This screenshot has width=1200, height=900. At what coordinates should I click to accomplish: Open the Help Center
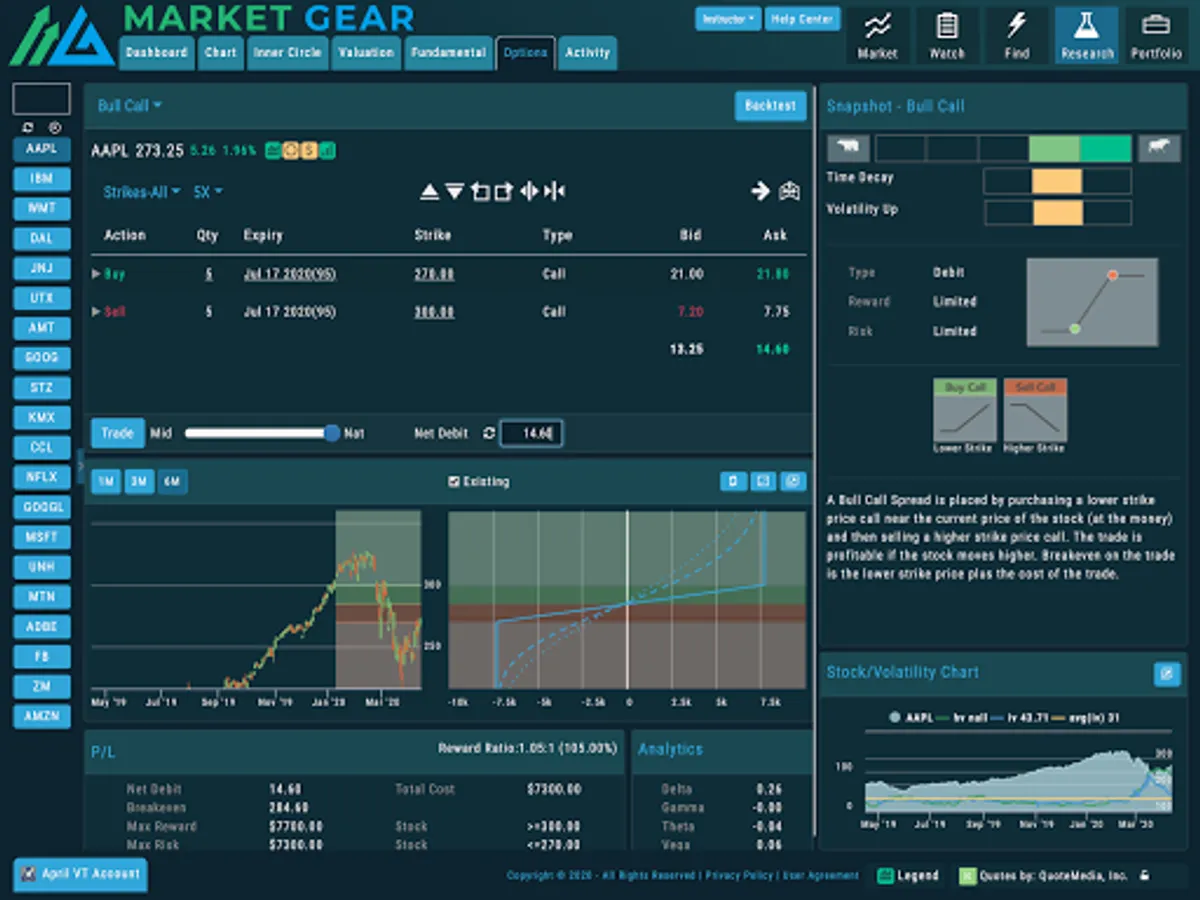coord(804,19)
